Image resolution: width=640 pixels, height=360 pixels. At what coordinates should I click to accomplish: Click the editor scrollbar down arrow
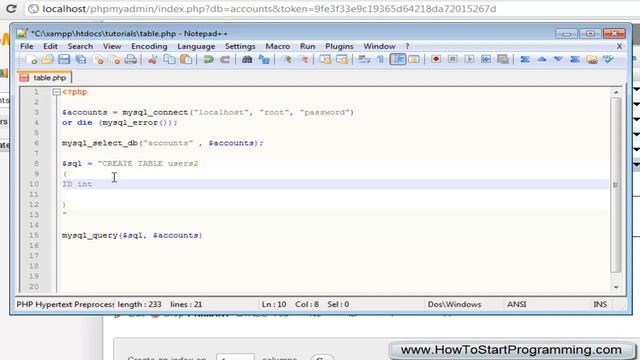point(616,287)
